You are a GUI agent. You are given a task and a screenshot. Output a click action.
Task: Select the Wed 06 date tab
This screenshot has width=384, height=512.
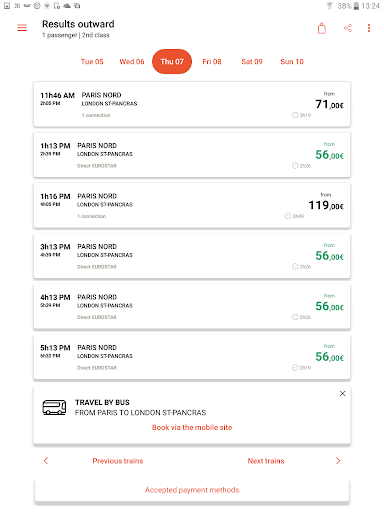[x=132, y=62]
